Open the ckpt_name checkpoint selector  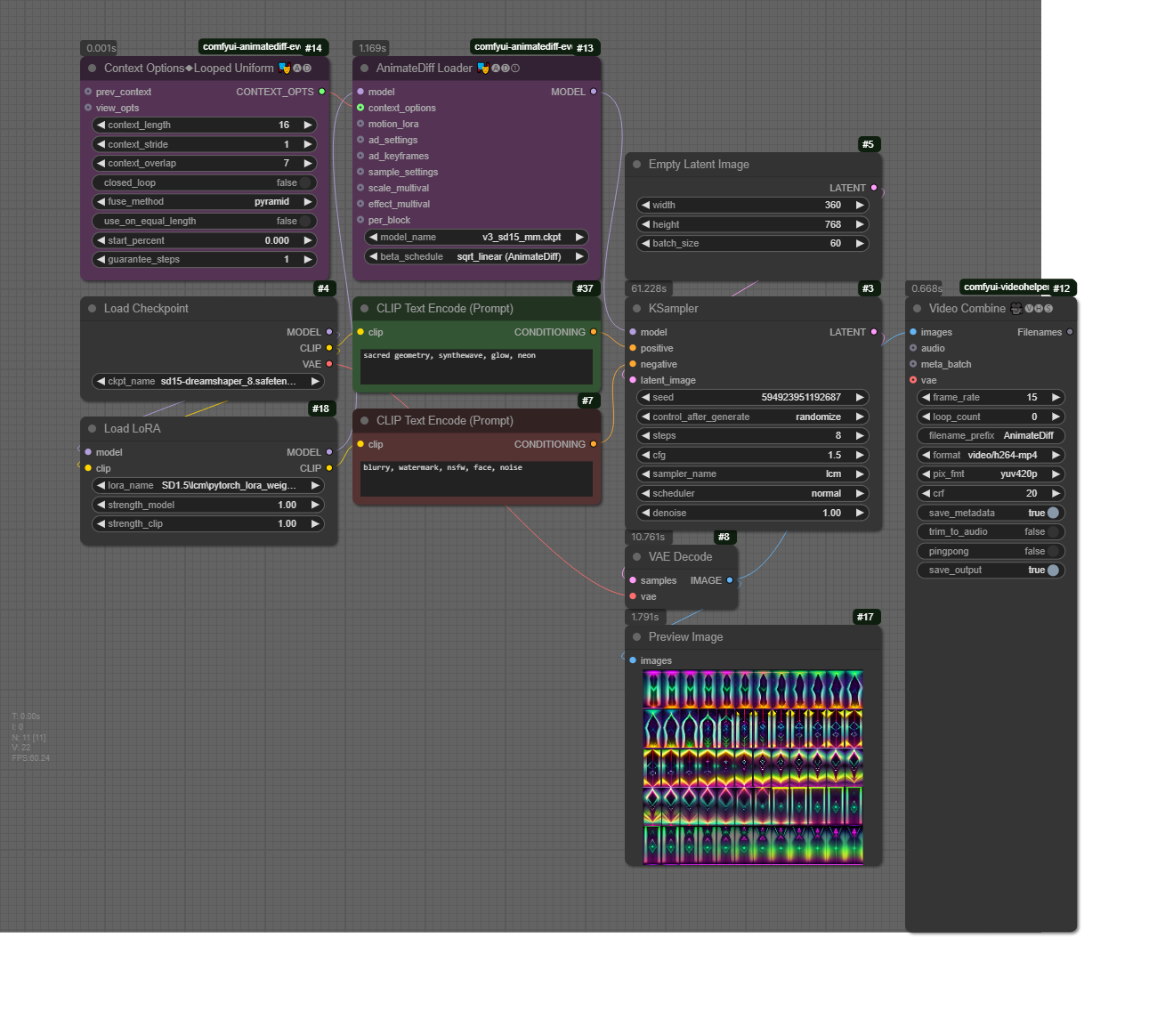click(x=208, y=382)
